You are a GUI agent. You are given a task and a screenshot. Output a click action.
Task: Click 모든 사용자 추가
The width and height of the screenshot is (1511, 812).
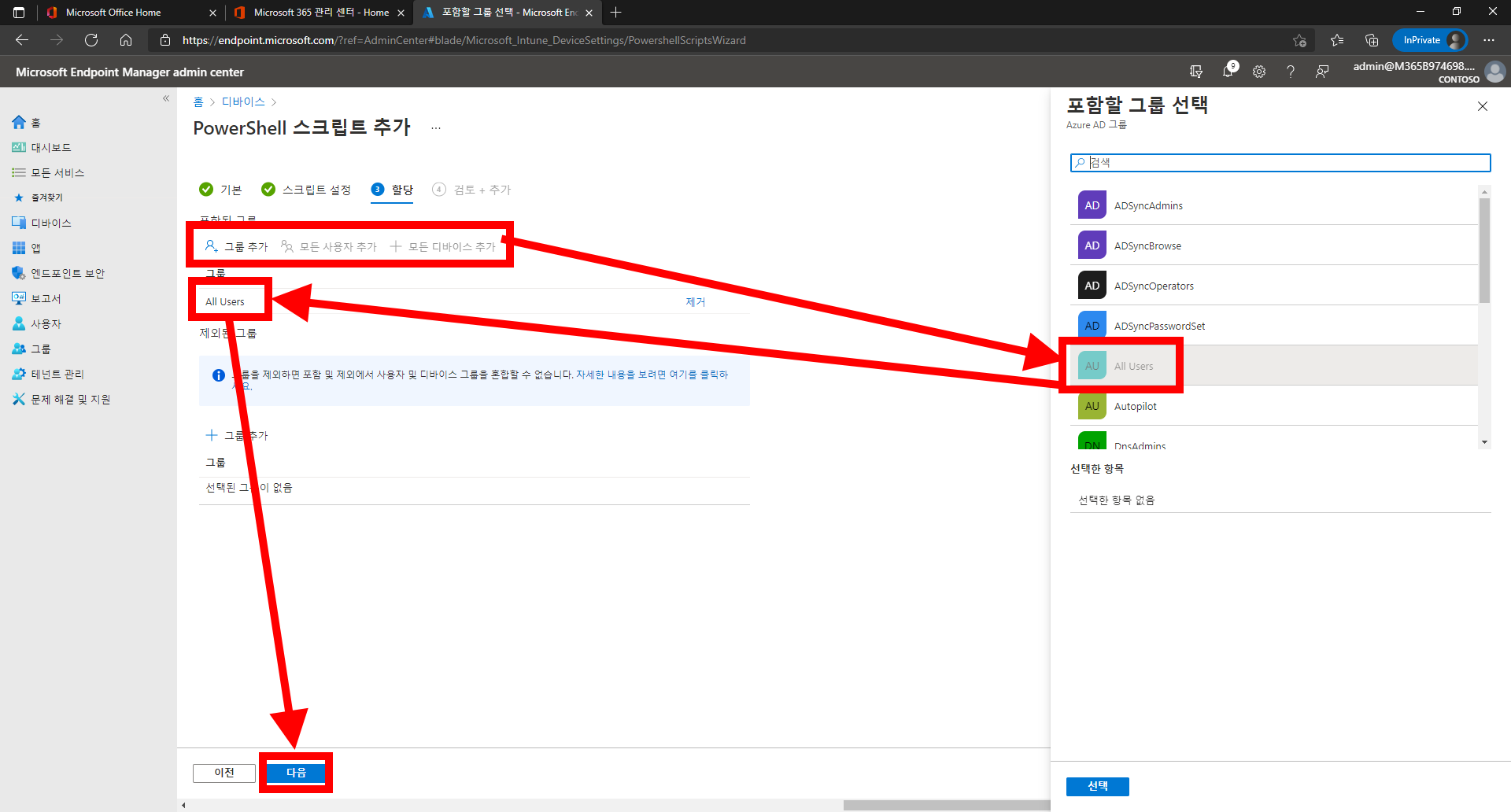tap(329, 246)
